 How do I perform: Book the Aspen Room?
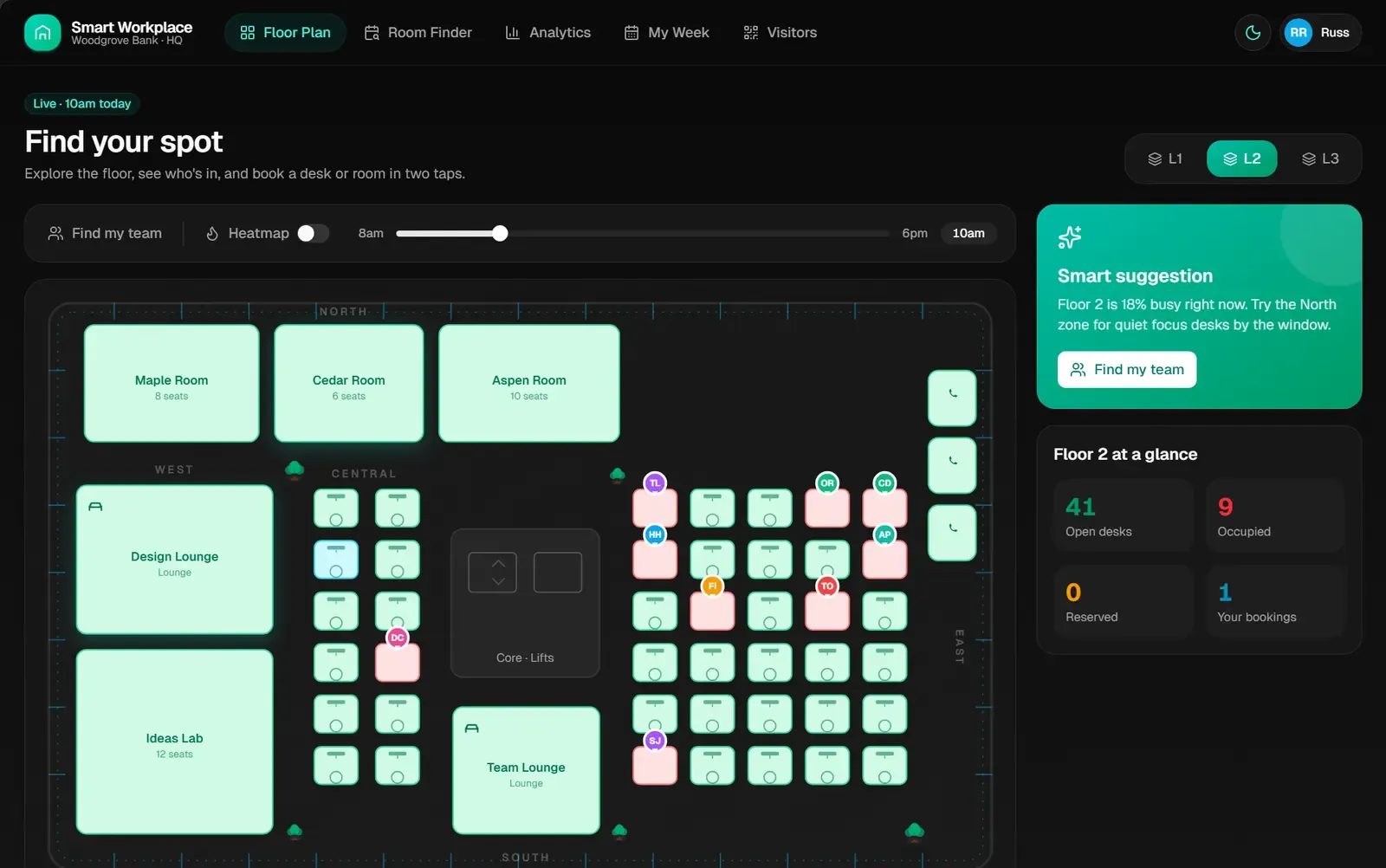click(529, 384)
